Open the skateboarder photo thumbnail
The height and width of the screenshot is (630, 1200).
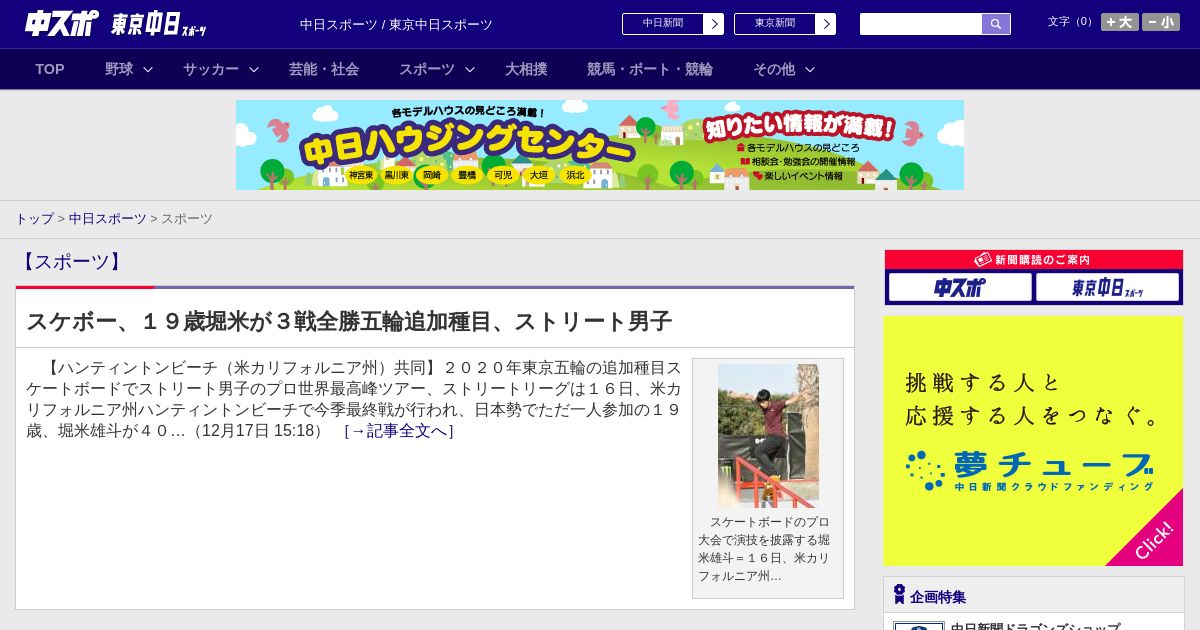click(768, 436)
